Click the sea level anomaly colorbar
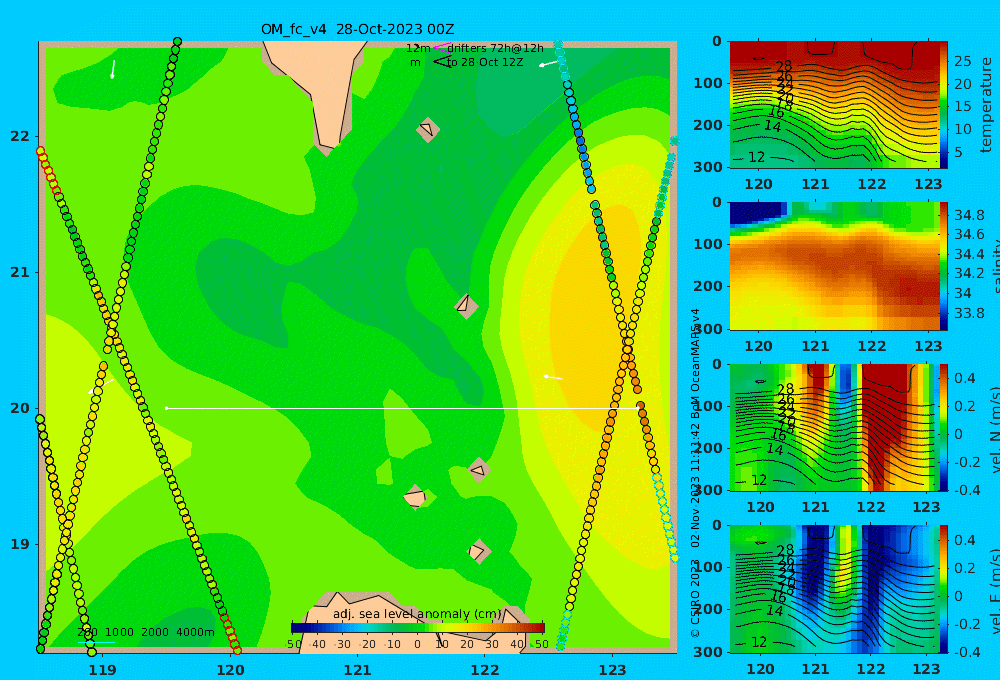Screen dimensions: 1000x680 tap(418, 628)
